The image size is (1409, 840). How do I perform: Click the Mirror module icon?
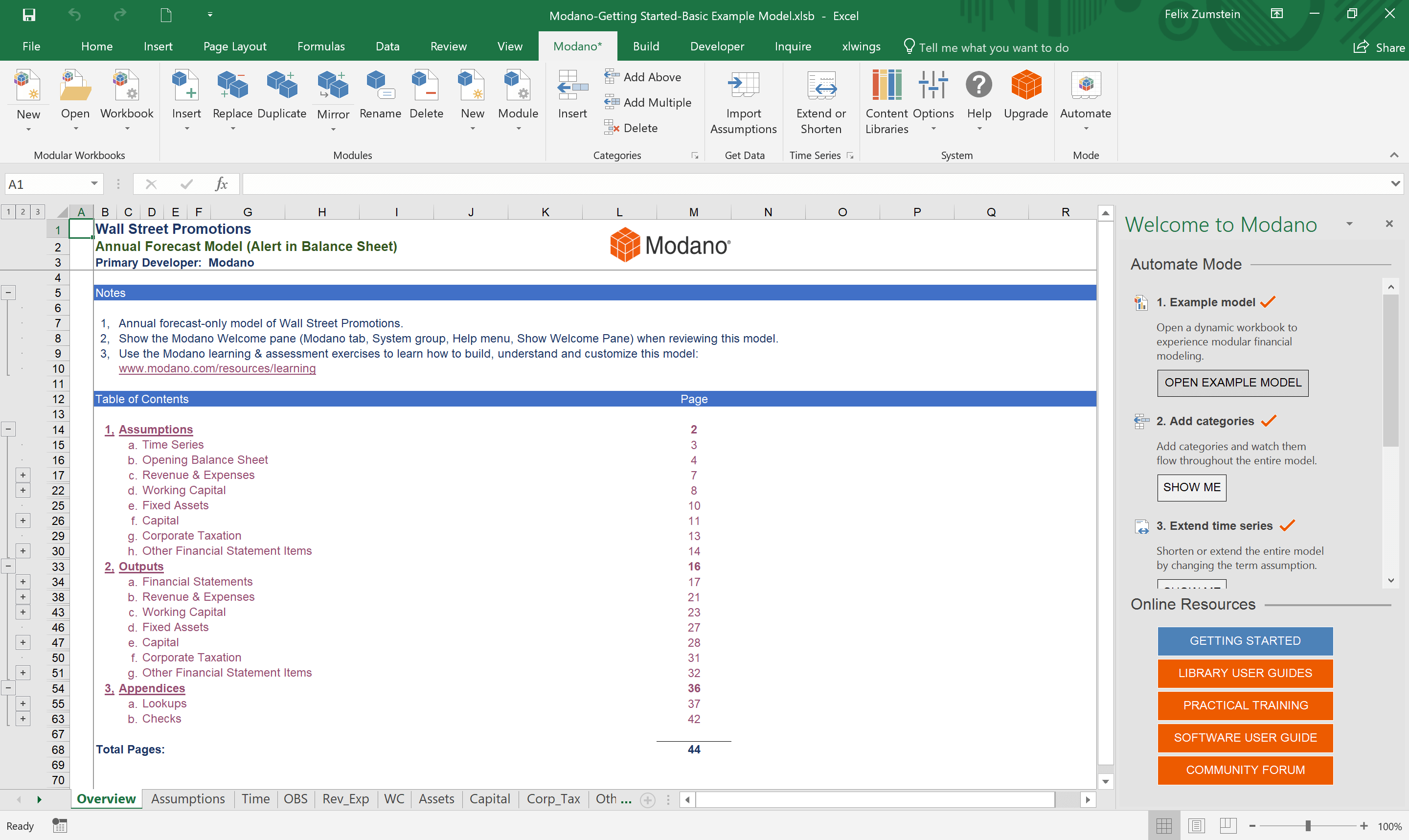(x=333, y=86)
